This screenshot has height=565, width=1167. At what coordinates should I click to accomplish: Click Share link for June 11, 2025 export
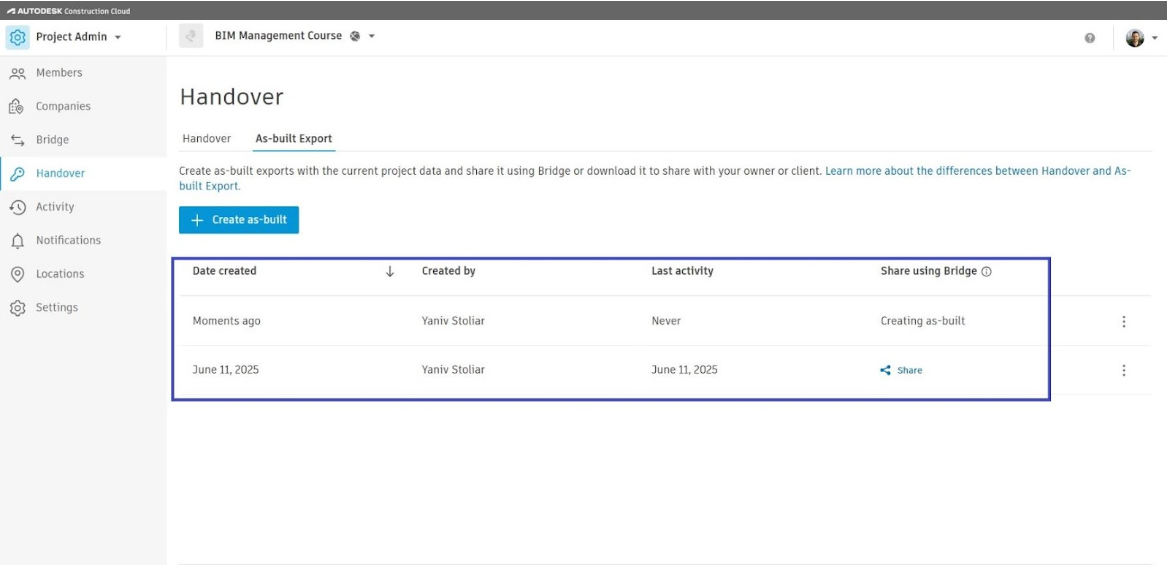pyautogui.click(x=902, y=370)
